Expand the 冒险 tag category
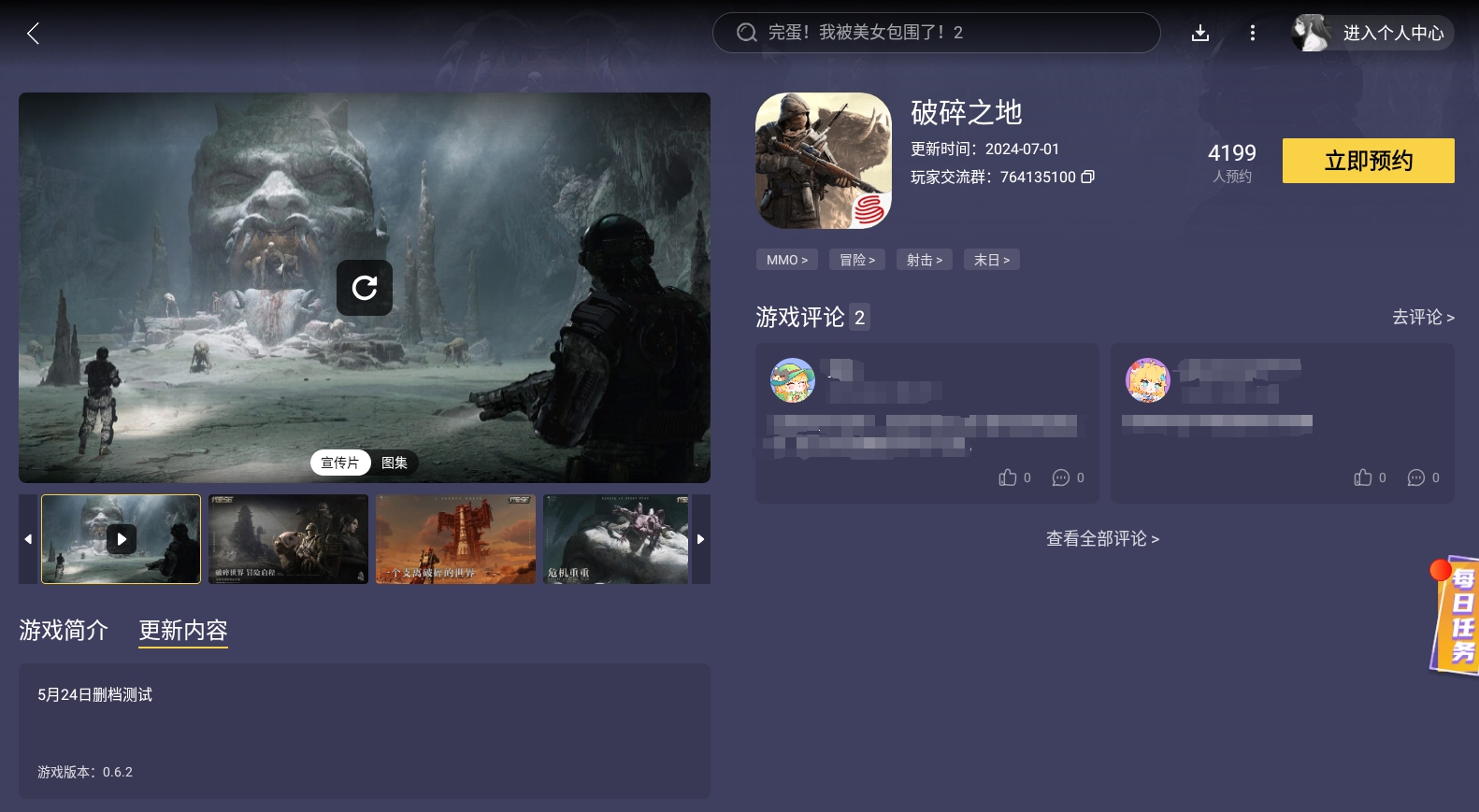Image resolution: width=1479 pixels, height=812 pixels. (x=857, y=260)
